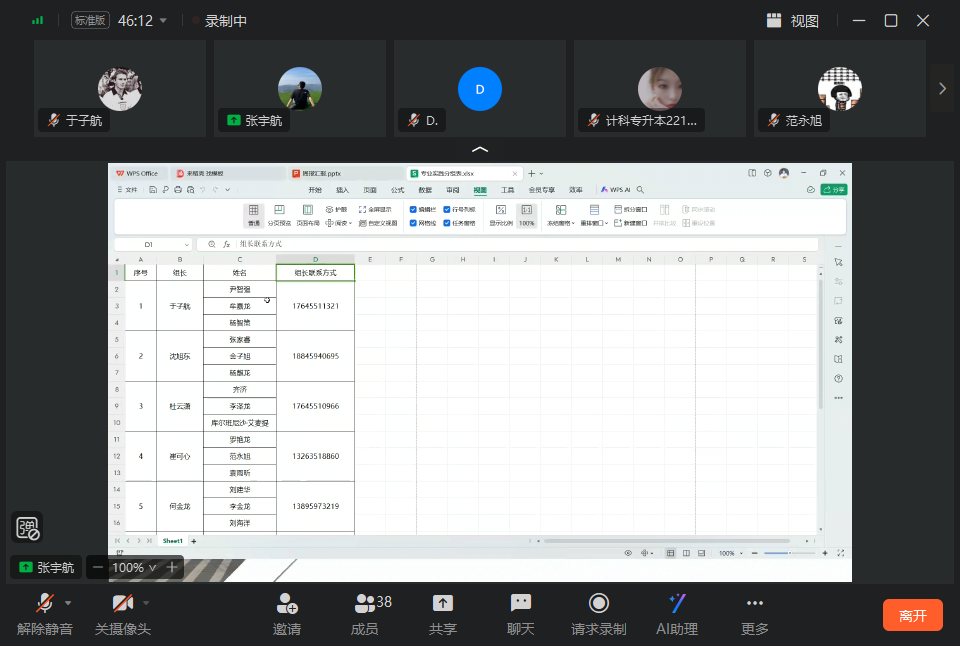Open the 邀请 invite participants icon

tap(287, 604)
